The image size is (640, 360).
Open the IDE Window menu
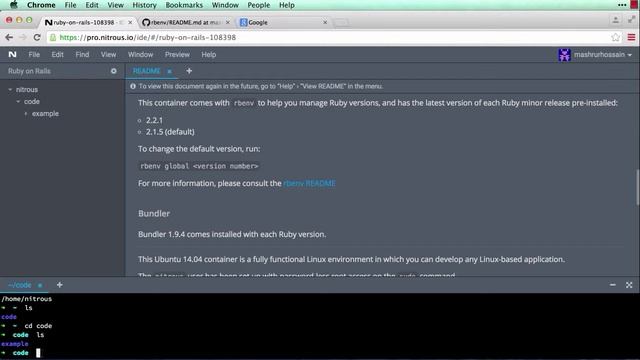(140, 55)
